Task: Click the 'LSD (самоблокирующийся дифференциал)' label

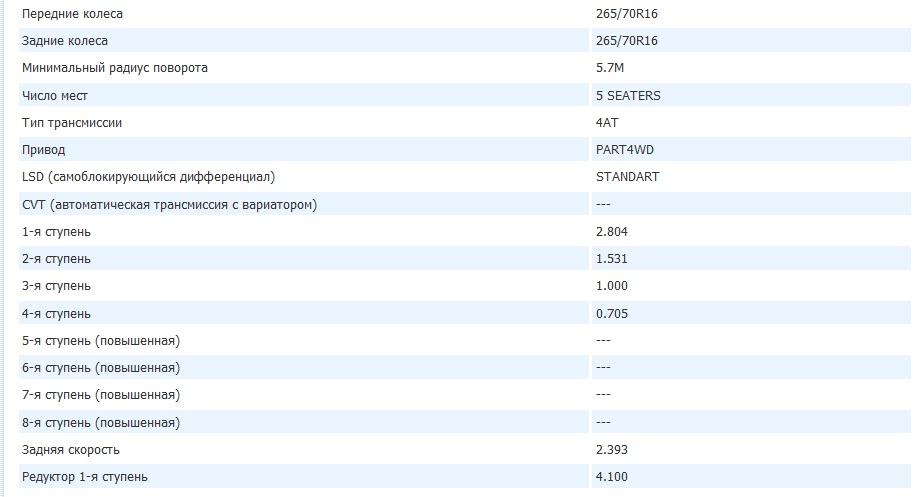Action: coord(148,177)
